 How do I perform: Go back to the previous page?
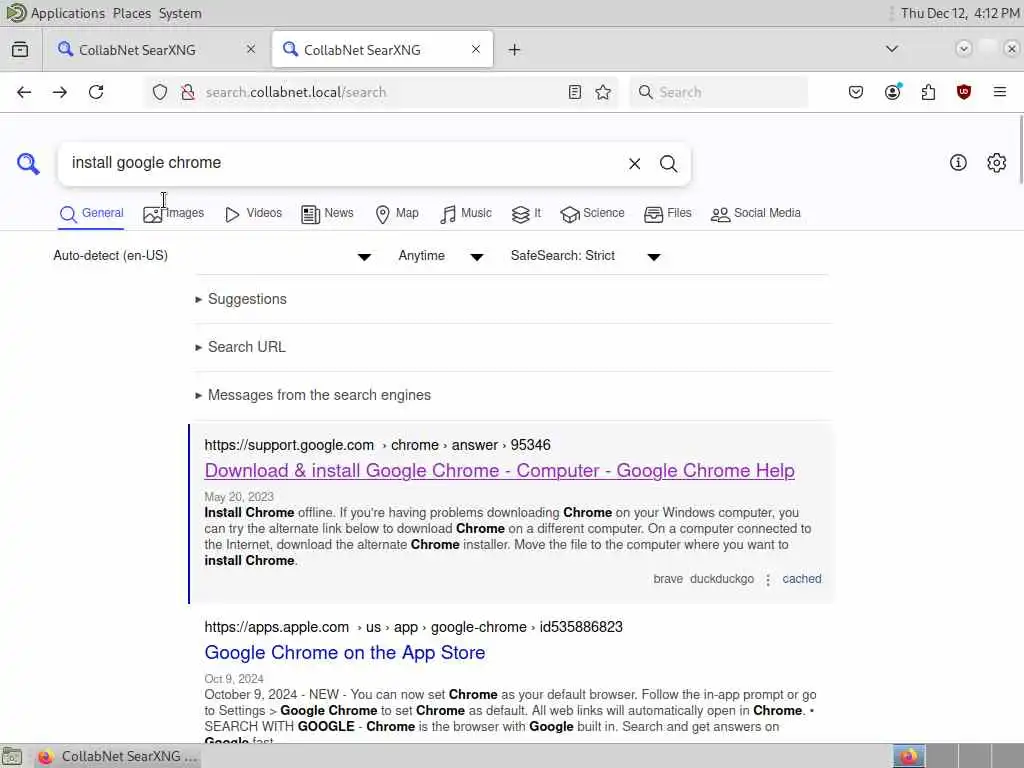pyautogui.click(x=24, y=92)
